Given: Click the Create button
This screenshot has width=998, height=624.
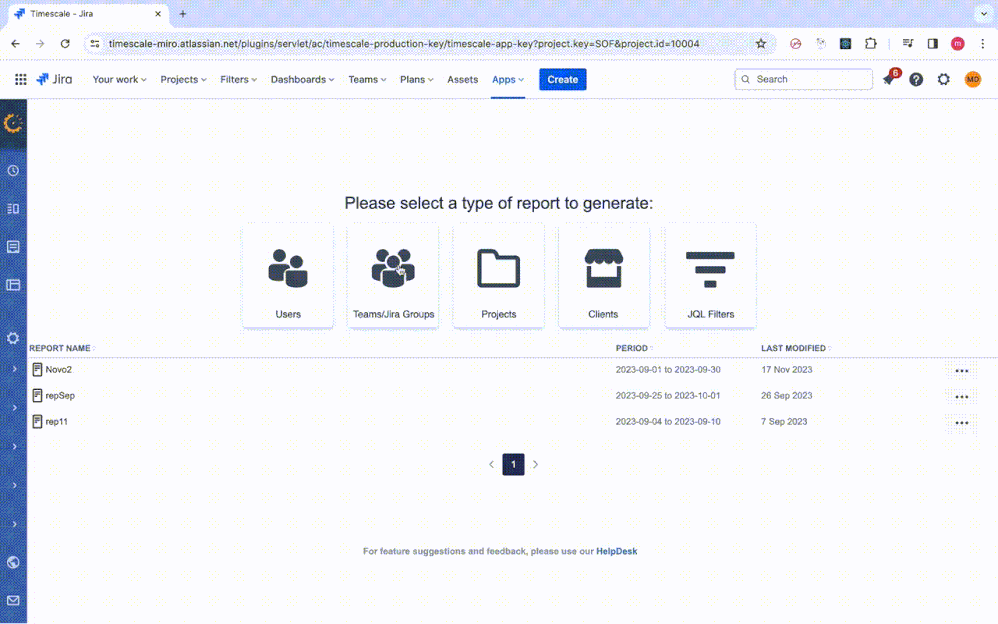Looking at the screenshot, I should (x=562, y=79).
